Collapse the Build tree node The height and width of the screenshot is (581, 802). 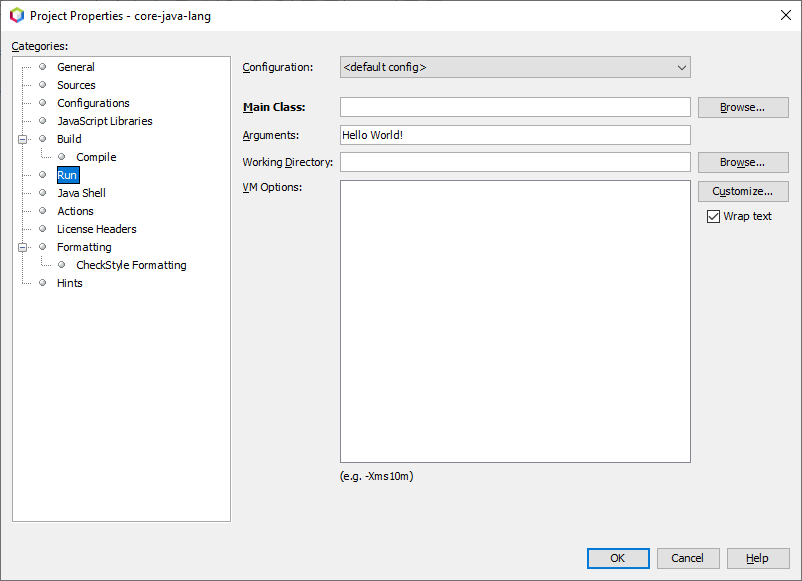coord(23,139)
